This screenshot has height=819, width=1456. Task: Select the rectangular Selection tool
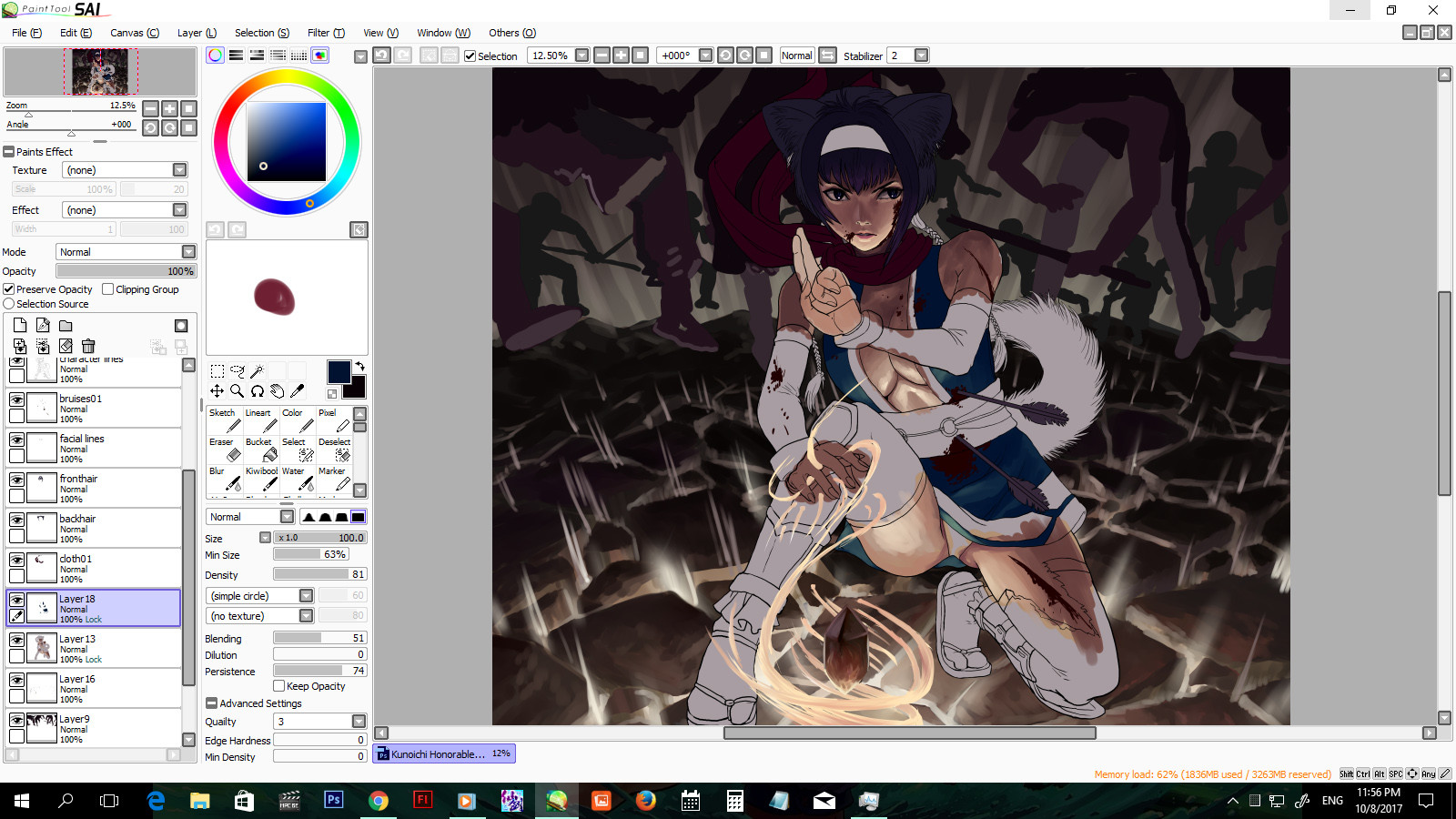217,370
